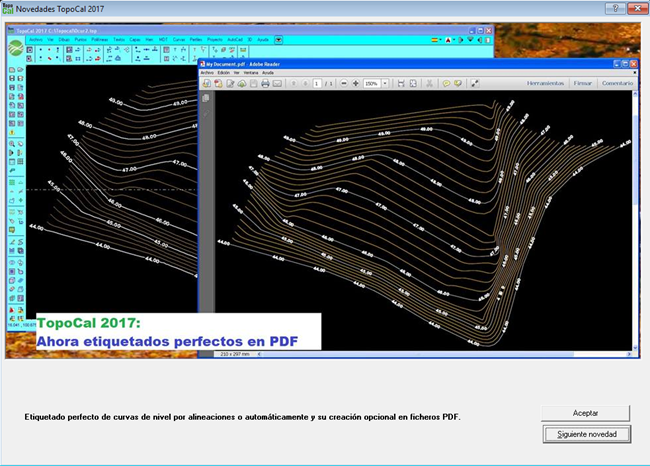Open the Firmar pane in Adobe Reader
Screen dimensions: 650x466
click(x=582, y=83)
